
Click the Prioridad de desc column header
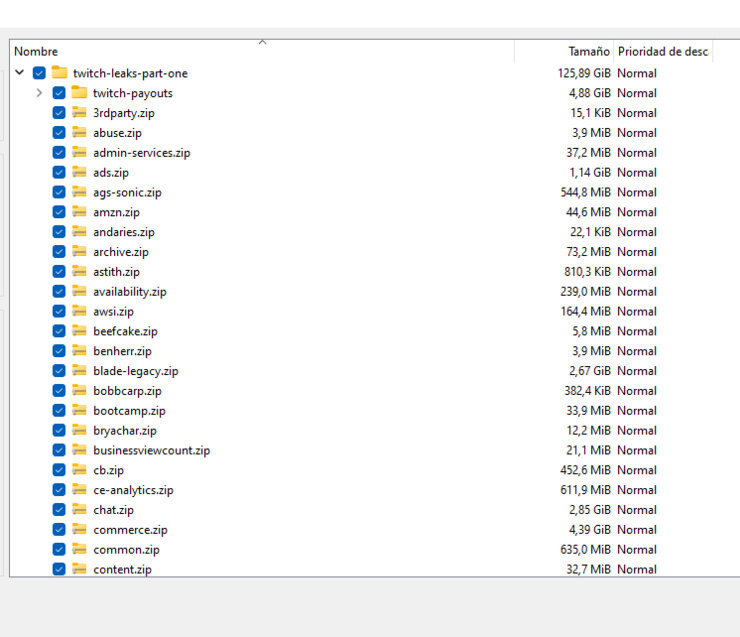(x=662, y=52)
